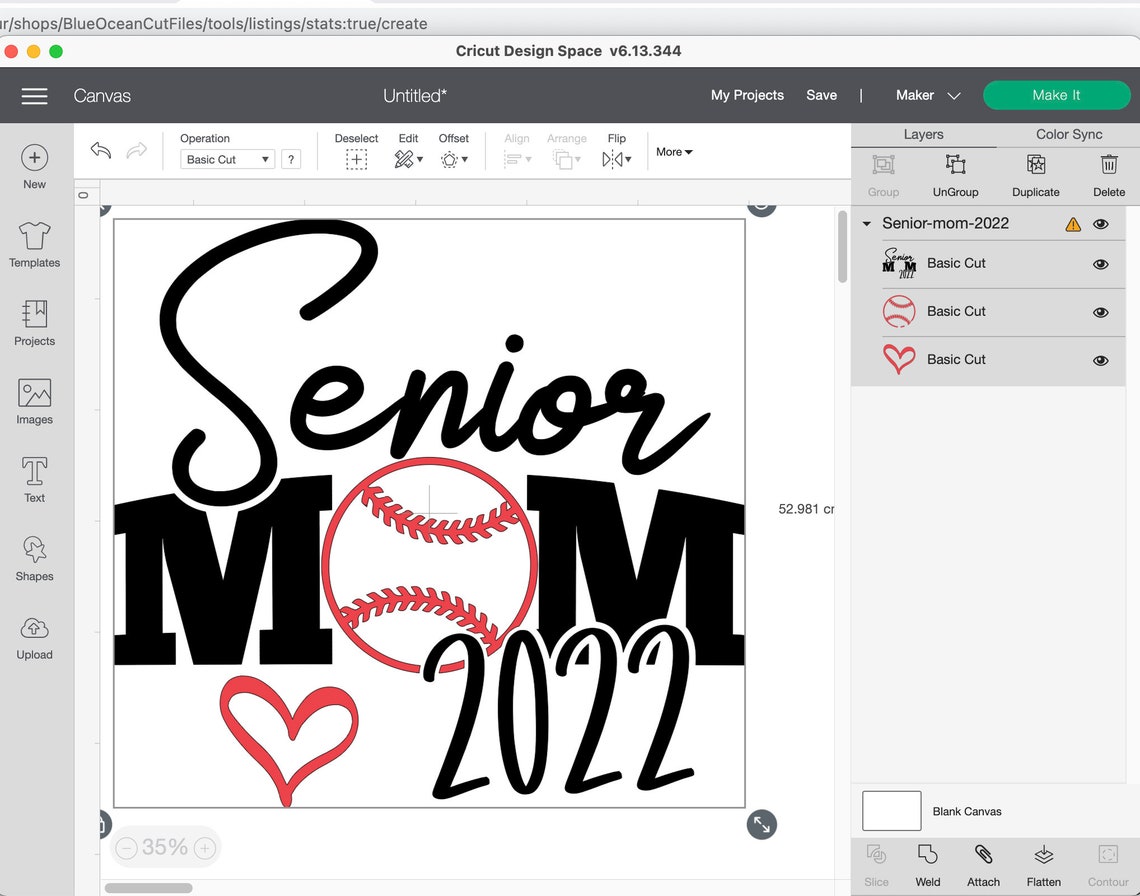Screen dimensions: 1140x896
Task: Open the Blank Canvas color swatch
Action: [x=891, y=811]
